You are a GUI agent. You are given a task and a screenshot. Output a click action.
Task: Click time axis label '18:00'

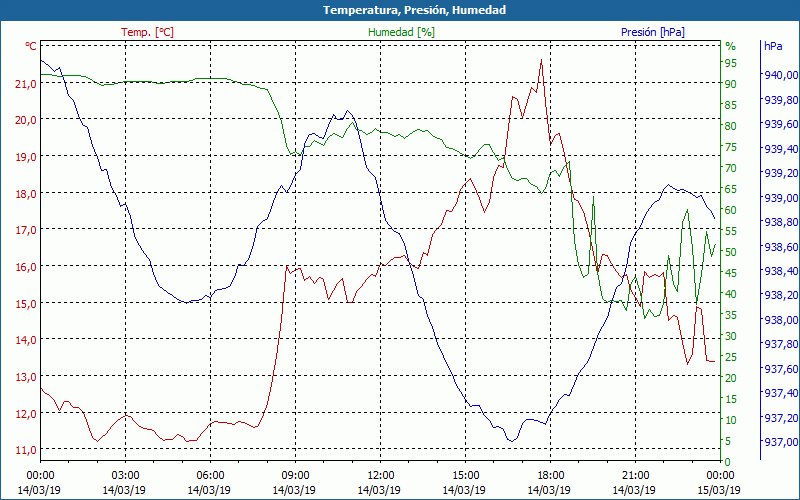point(550,476)
